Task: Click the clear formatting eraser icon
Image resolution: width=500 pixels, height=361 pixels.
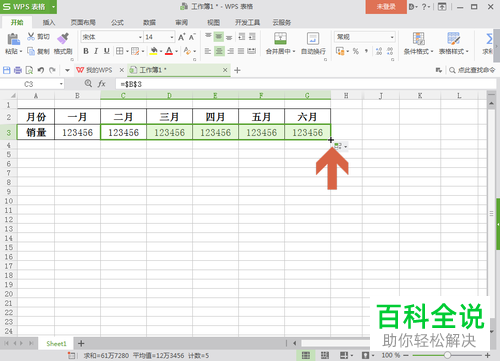Action: point(187,51)
